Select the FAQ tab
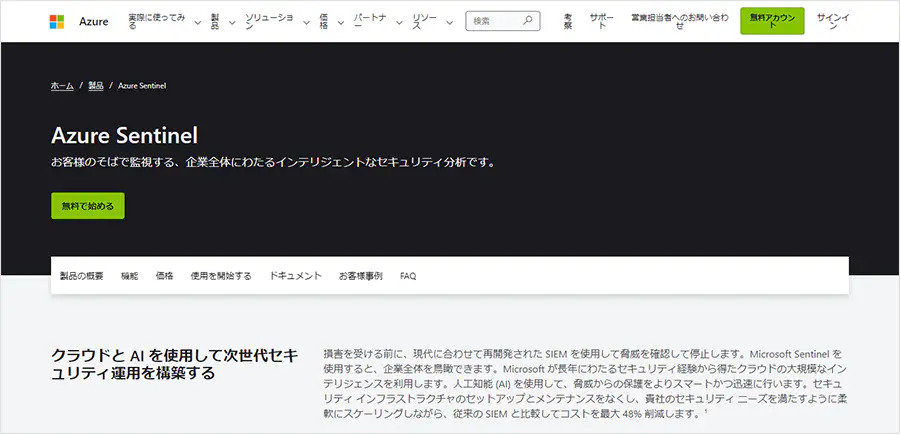 408,276
